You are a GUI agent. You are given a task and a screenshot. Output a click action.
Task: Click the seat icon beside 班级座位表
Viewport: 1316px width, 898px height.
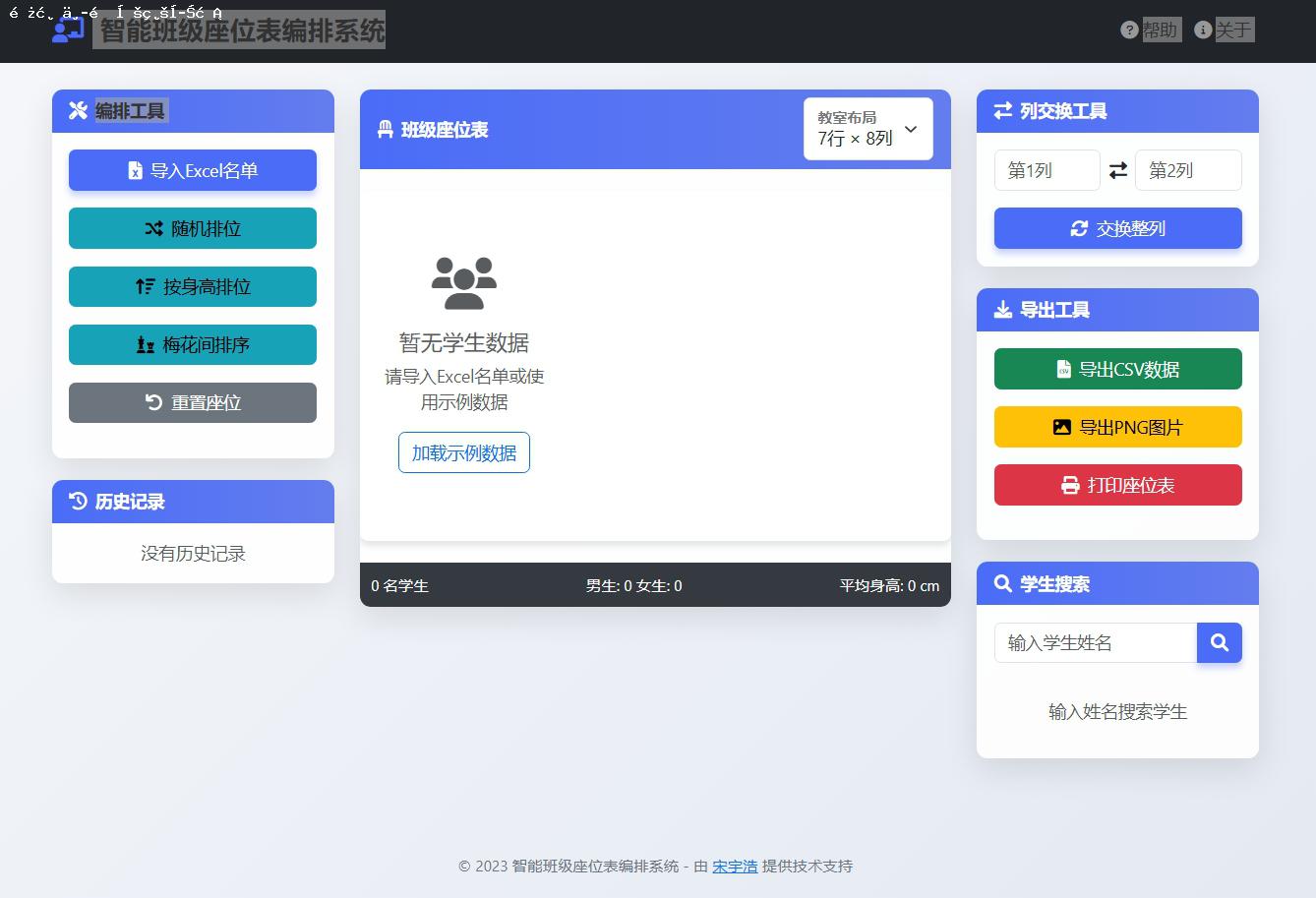pos(386,130)
